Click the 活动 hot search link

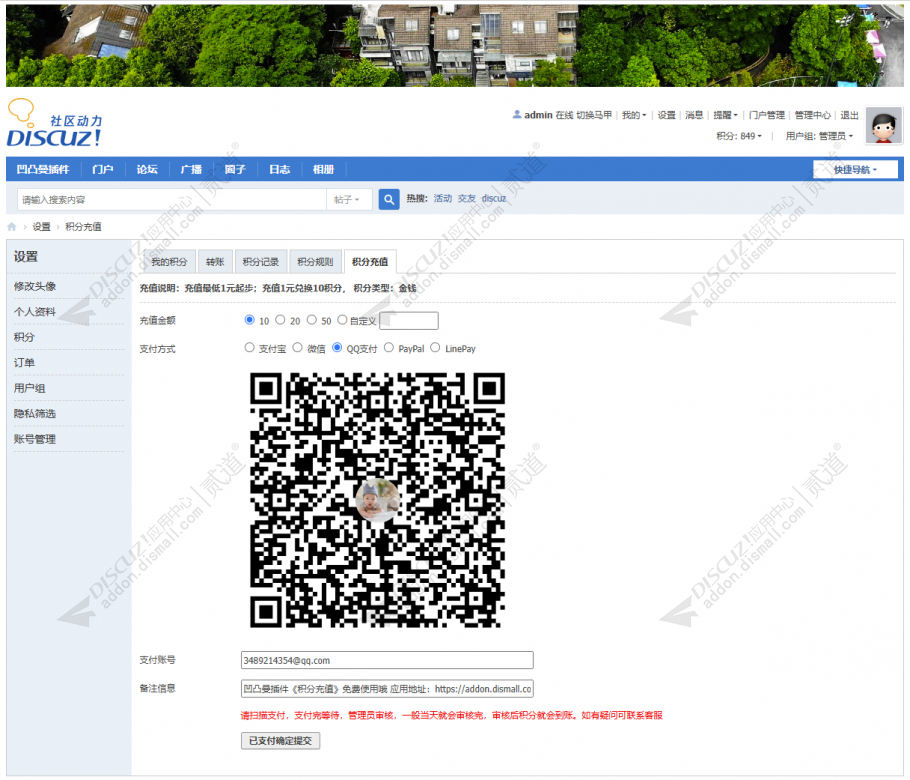pos(443,198)
